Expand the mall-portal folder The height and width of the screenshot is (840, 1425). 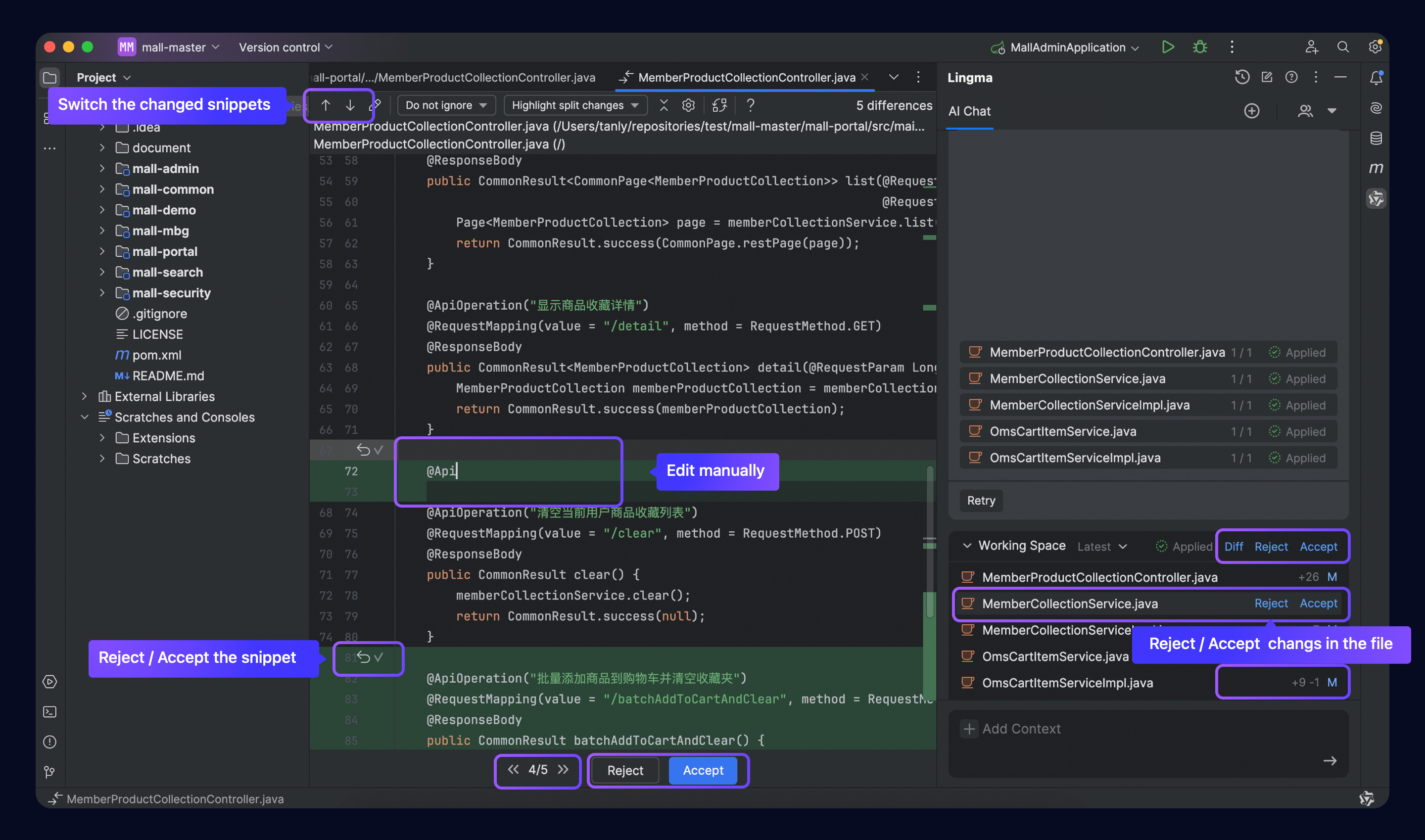pyautogui.click(x=102, y=251)
